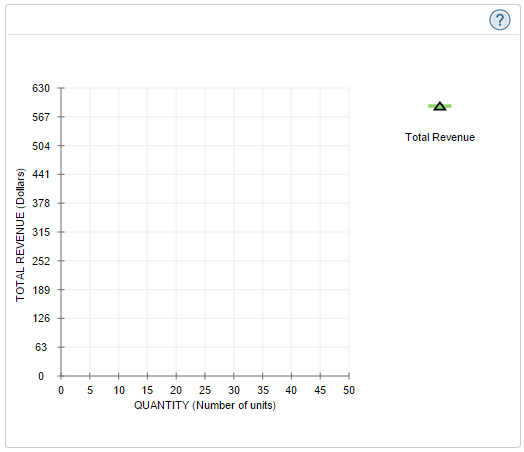The image size is (524, 452).
Task: Click the QUANTITY (Number of units) axis title
Action: [205, 406]
